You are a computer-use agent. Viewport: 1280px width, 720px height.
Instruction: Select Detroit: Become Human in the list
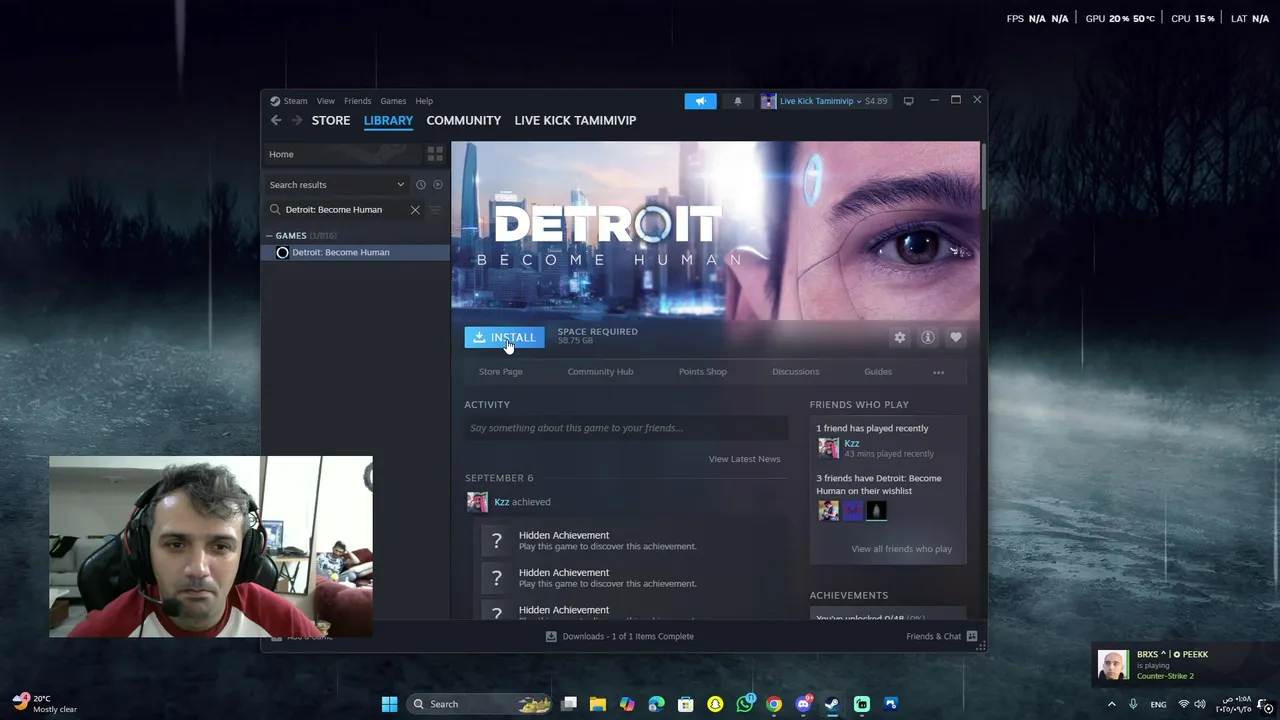pos(356,252)
